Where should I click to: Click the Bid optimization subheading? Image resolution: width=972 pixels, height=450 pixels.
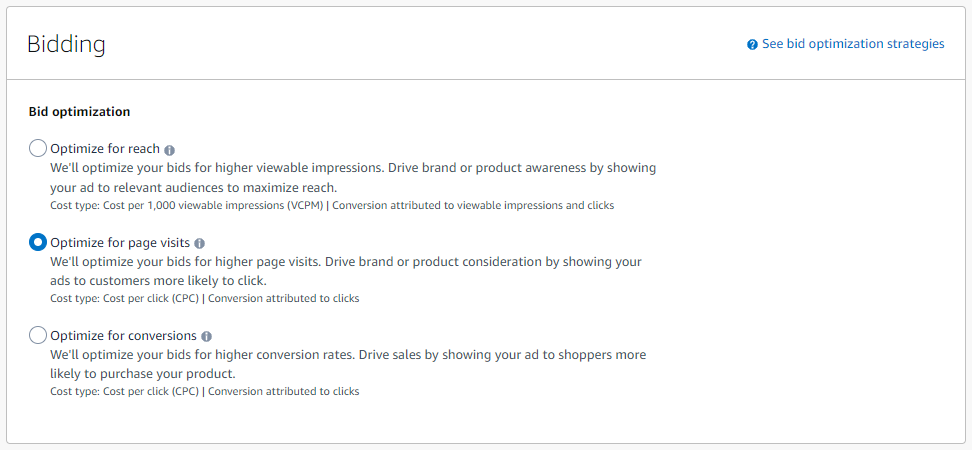(x=79, y=112)
